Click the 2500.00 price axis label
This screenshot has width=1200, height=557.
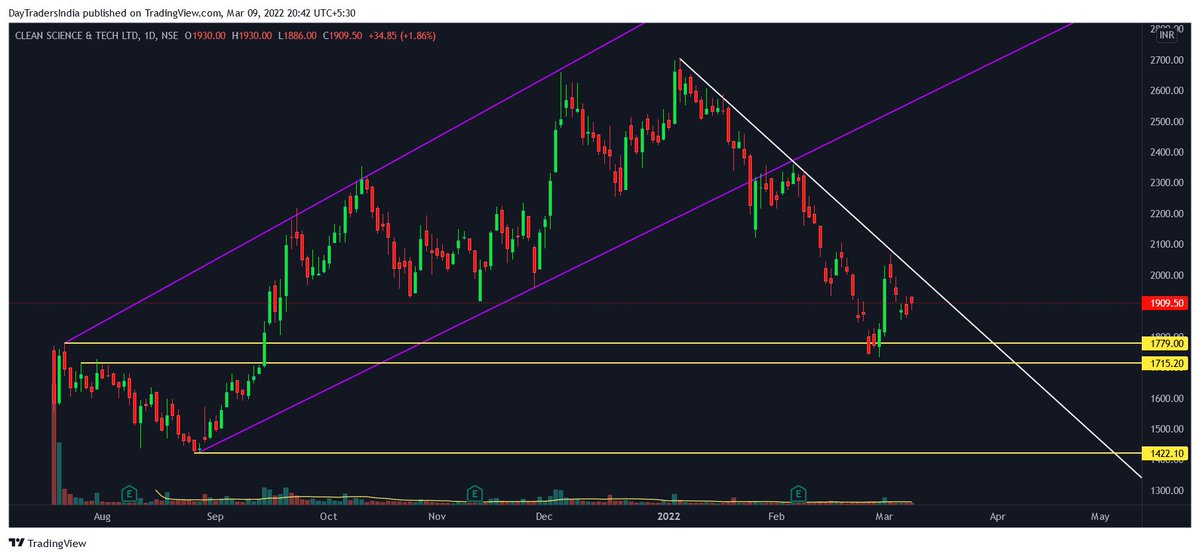coord(1166,122)
